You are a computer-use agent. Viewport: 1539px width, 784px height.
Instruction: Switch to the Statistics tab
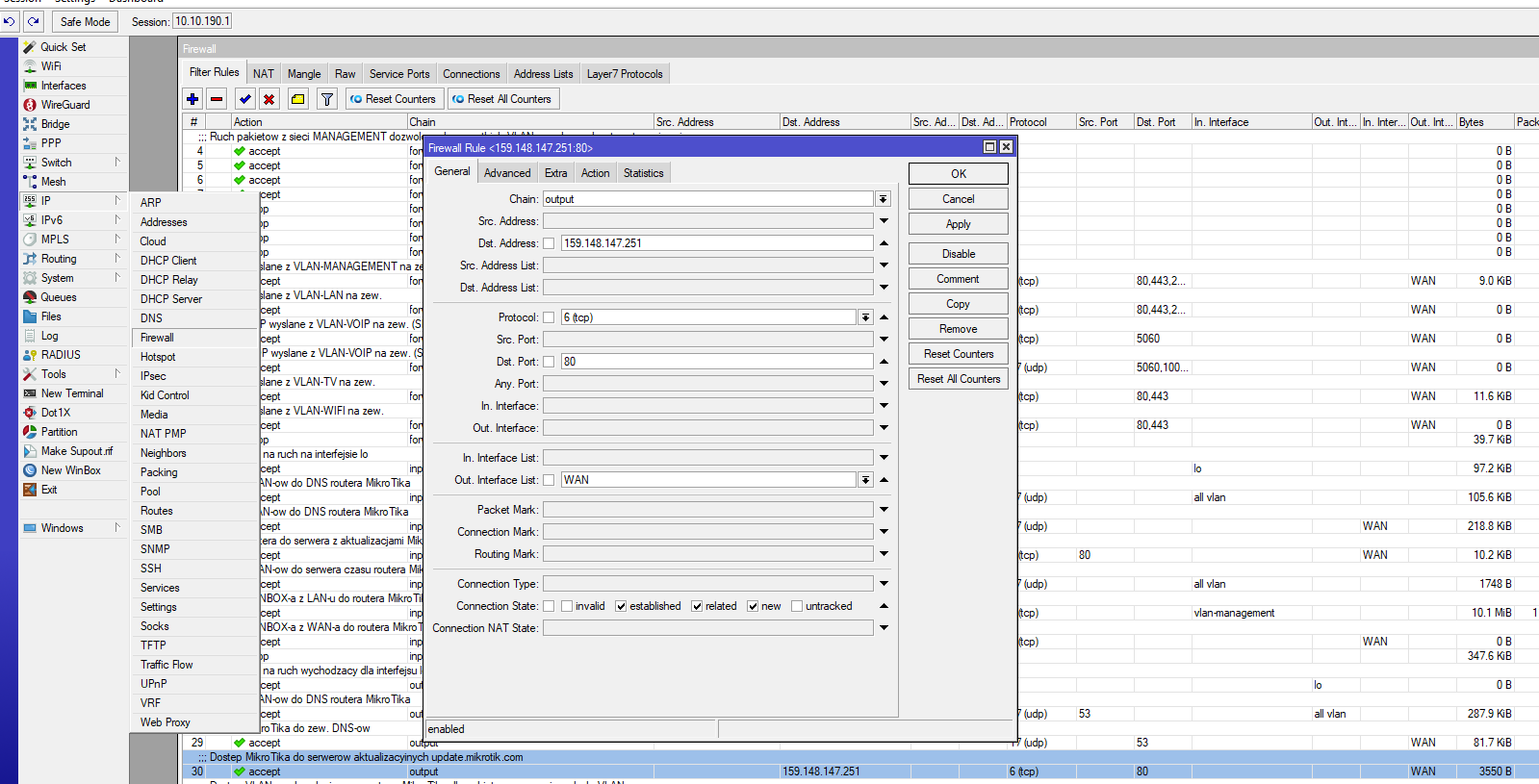(643, 173)
